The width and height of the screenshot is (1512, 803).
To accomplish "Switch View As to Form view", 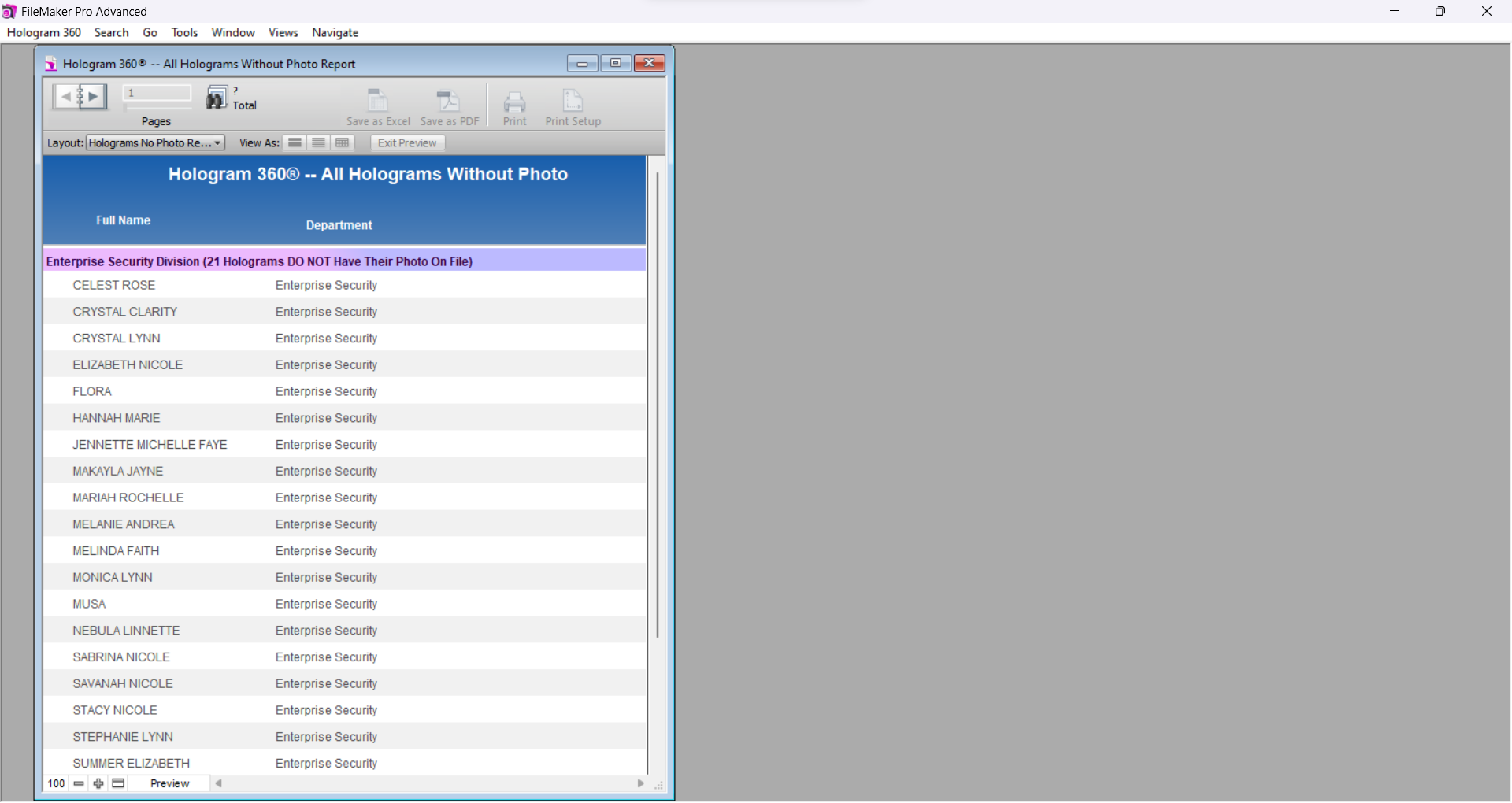I will pos(295,142).
